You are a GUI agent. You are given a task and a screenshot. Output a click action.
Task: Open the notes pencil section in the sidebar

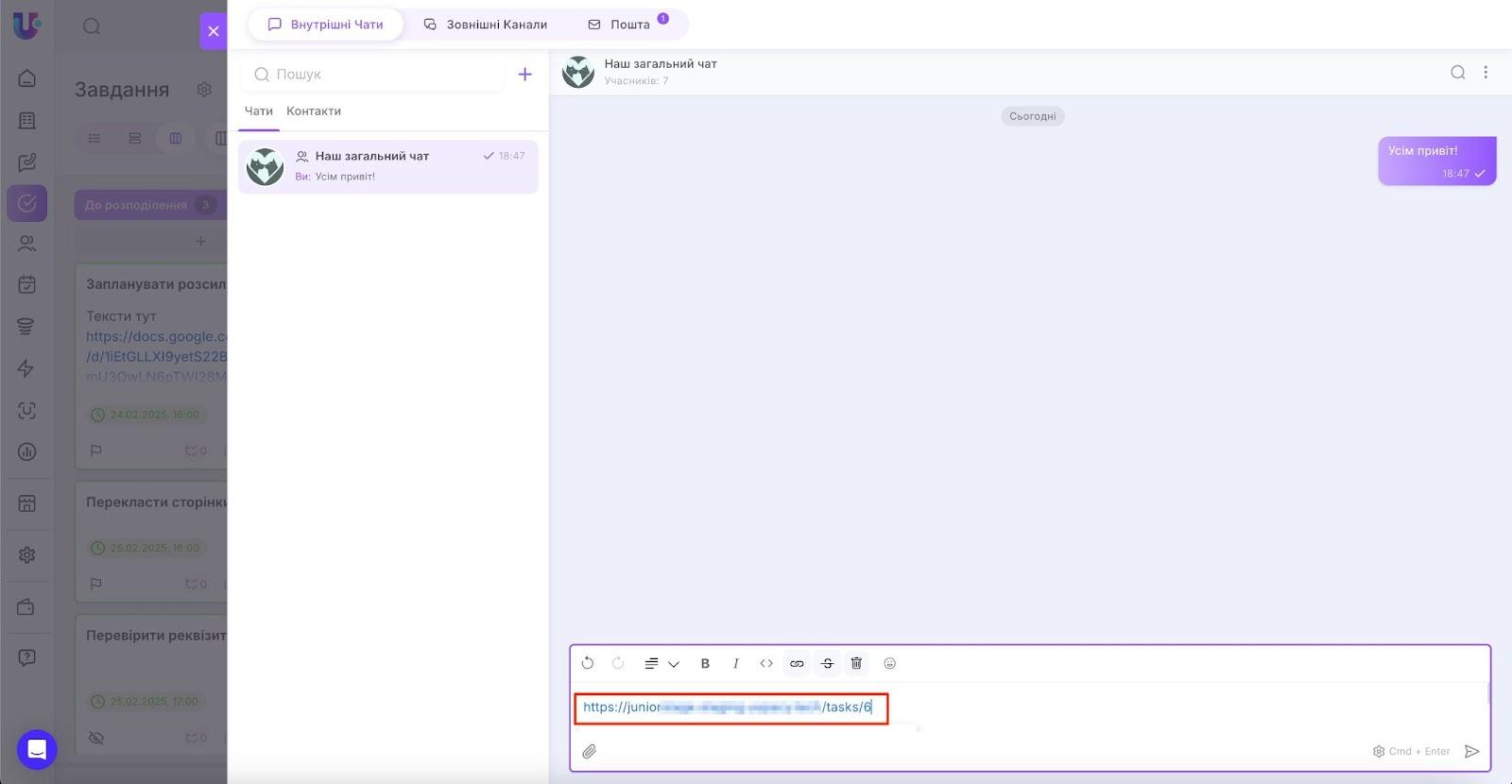[x=26, y=162]
